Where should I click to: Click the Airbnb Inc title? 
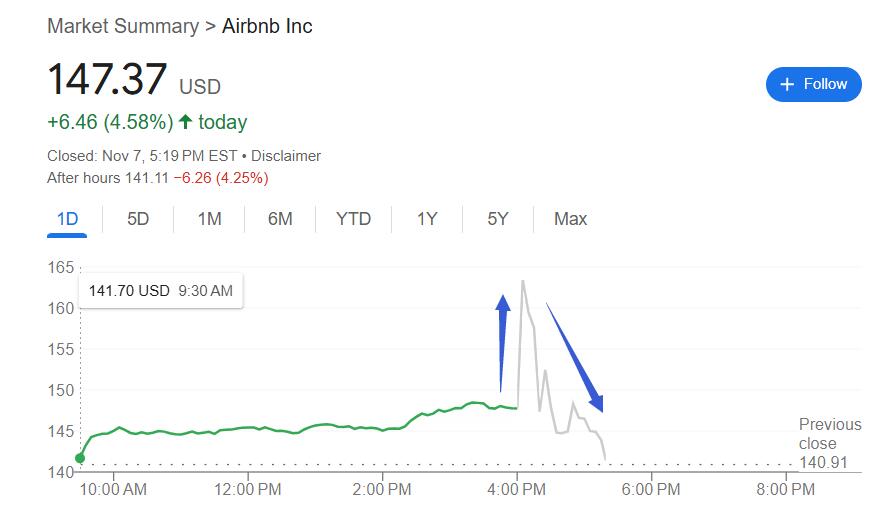click(x=267, y=26)
